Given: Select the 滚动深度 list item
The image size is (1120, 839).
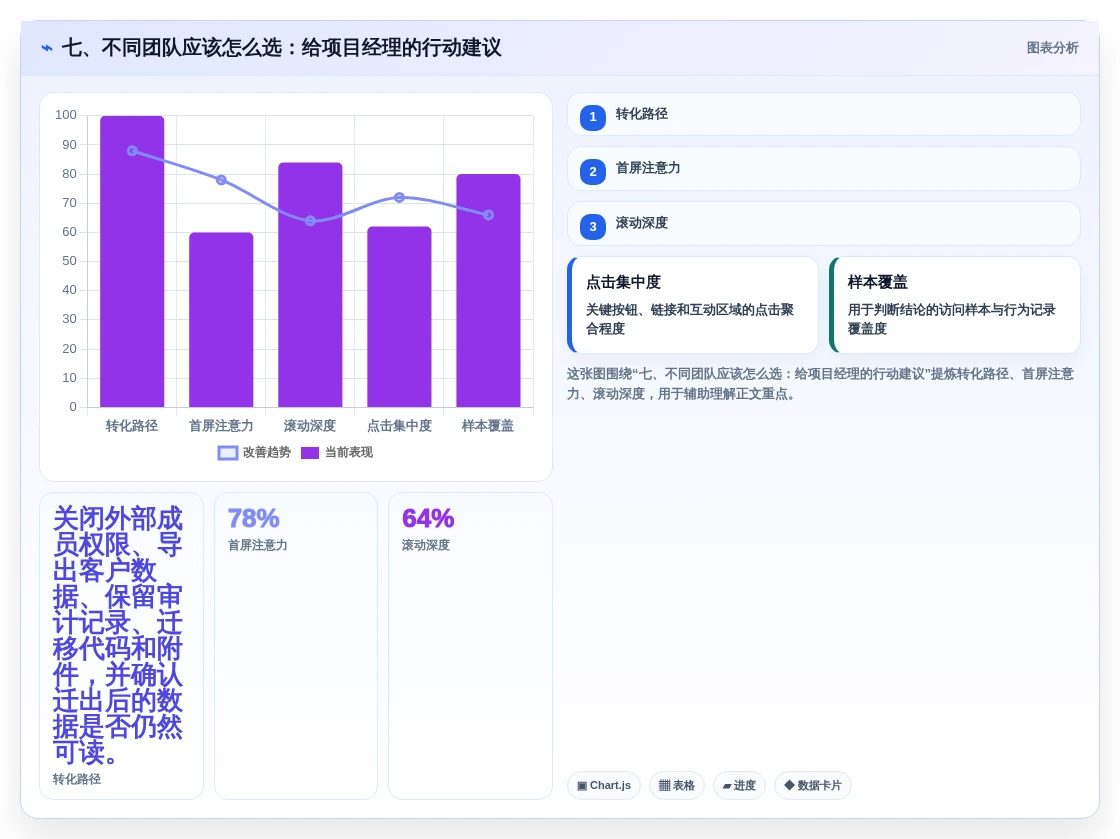Looking at the screenshot, I should 824,223.
